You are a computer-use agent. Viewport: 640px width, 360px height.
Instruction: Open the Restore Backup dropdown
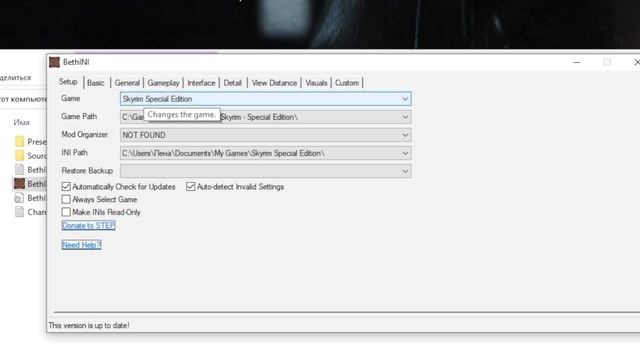click(x=265, y=171)
